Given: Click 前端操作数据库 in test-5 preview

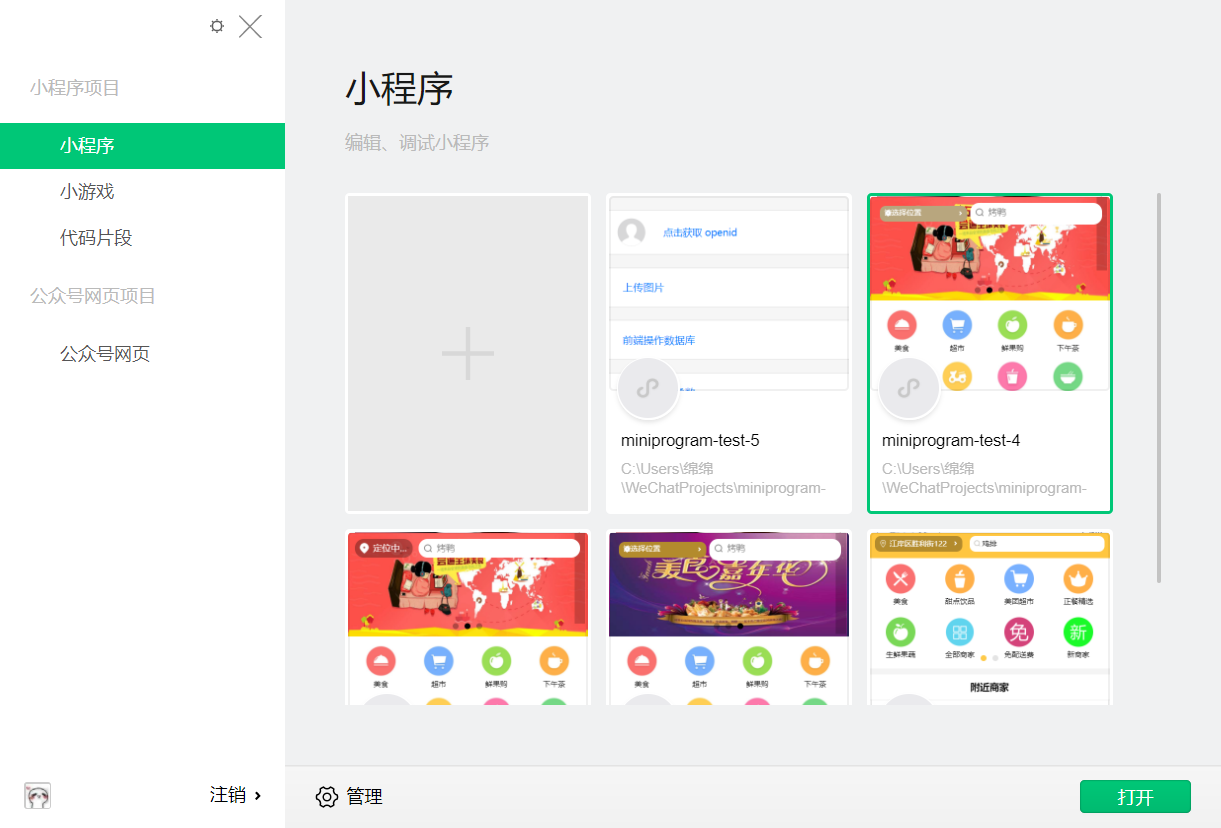Looking at the screenshot, I should 658,341.
